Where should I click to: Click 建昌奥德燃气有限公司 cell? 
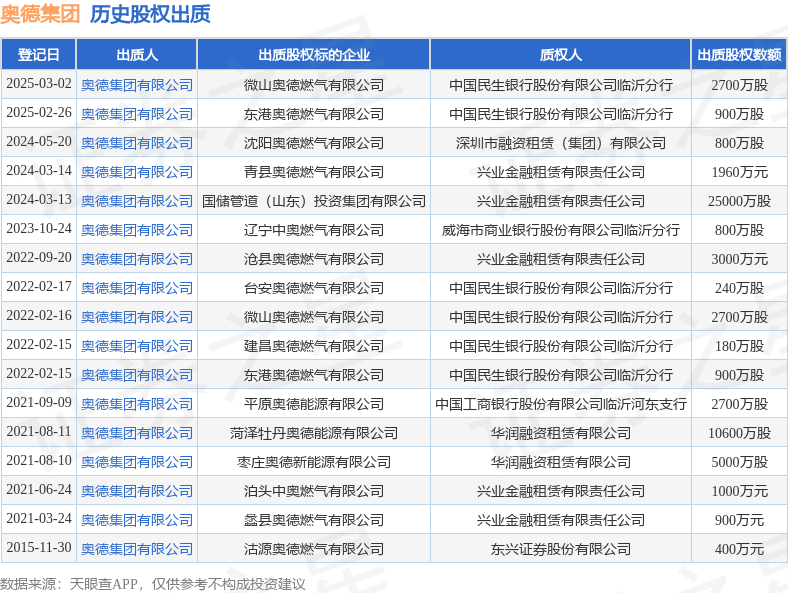tap(314, 346)
